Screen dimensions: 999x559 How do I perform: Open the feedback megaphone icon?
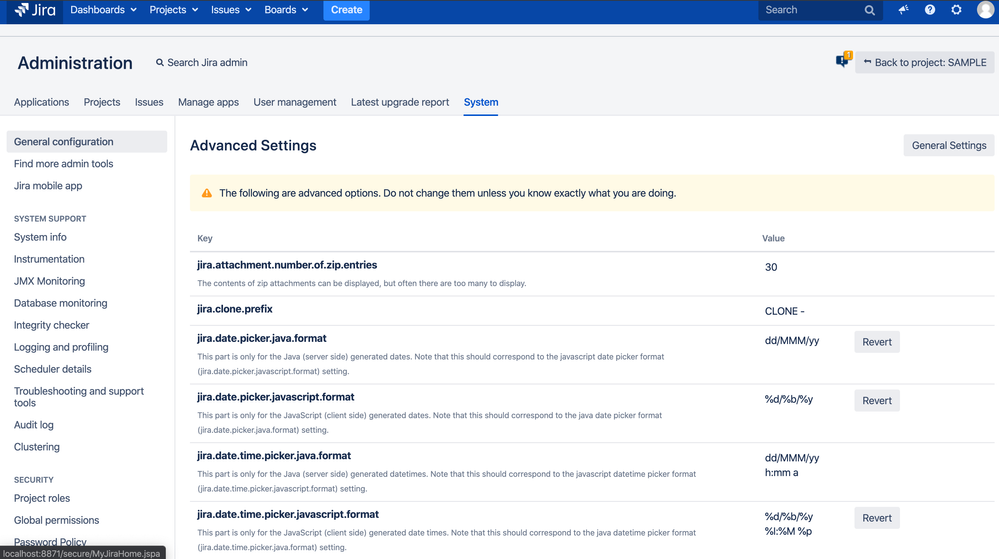(x=903, y=10)
